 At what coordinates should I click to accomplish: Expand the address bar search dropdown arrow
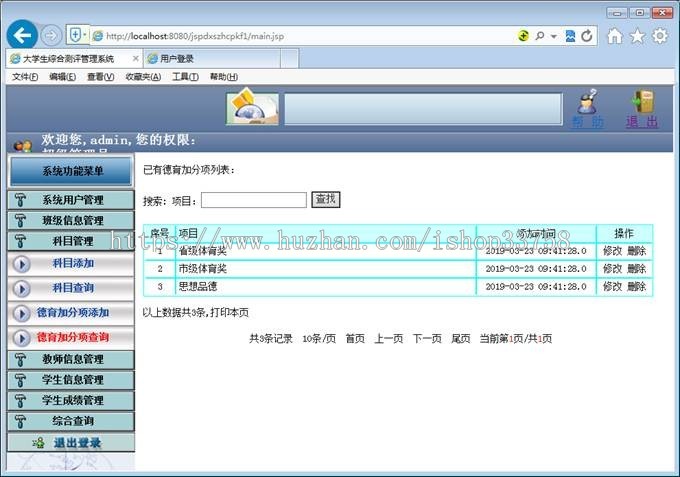coord(554,36)
